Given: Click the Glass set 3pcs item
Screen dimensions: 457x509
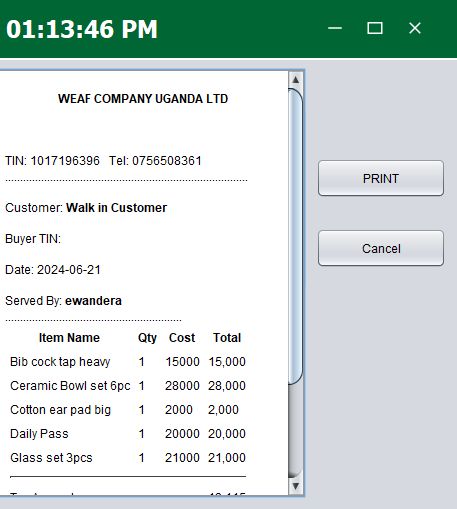Looking at the screenshot, I should [x=51, y=458].
